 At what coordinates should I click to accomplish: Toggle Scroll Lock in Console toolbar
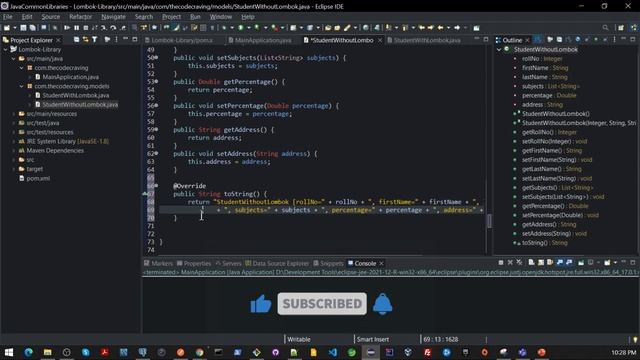pos(541,262)
